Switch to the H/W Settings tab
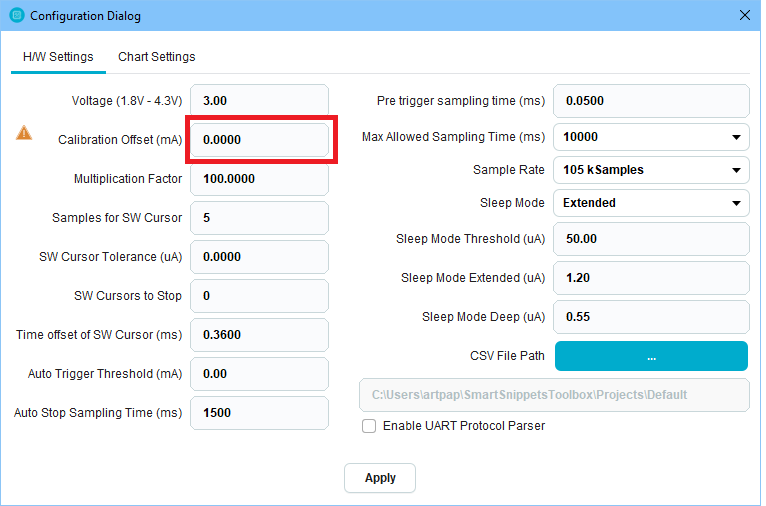 click(x=58, y=57)
